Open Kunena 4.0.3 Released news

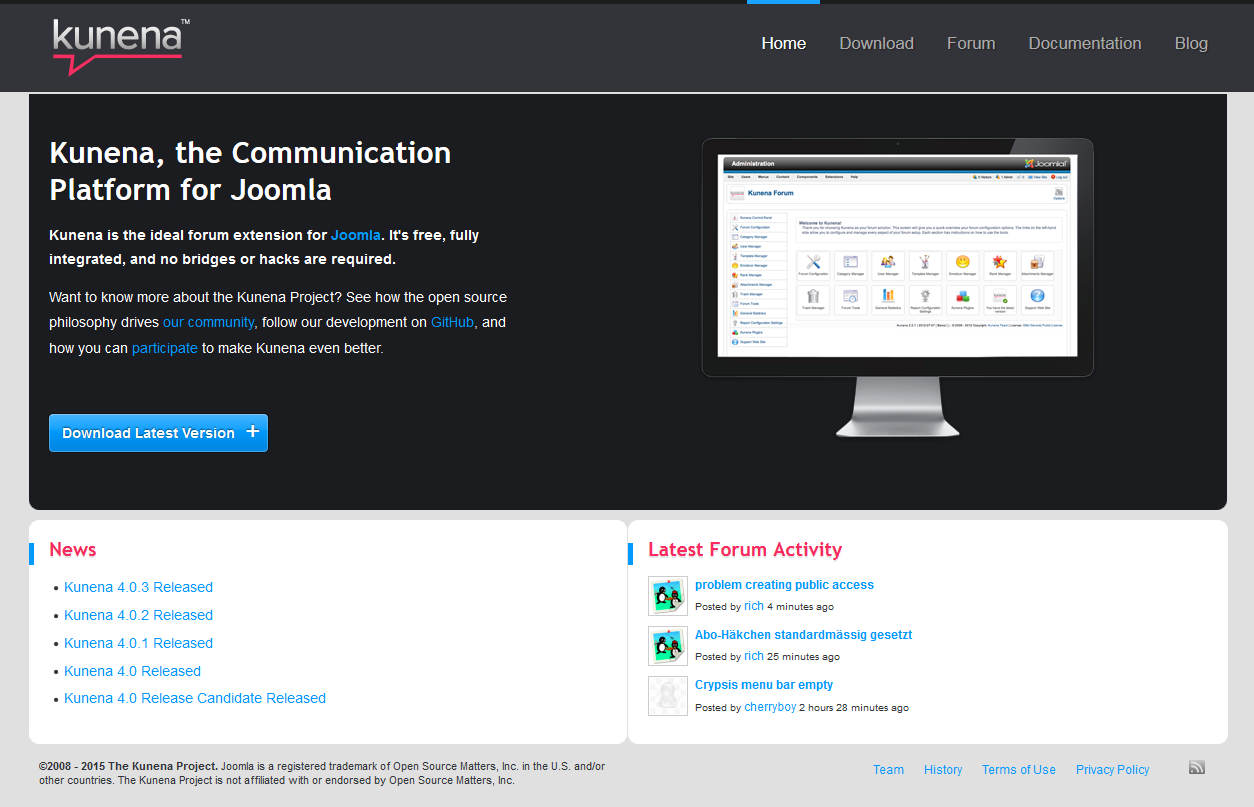138,587
